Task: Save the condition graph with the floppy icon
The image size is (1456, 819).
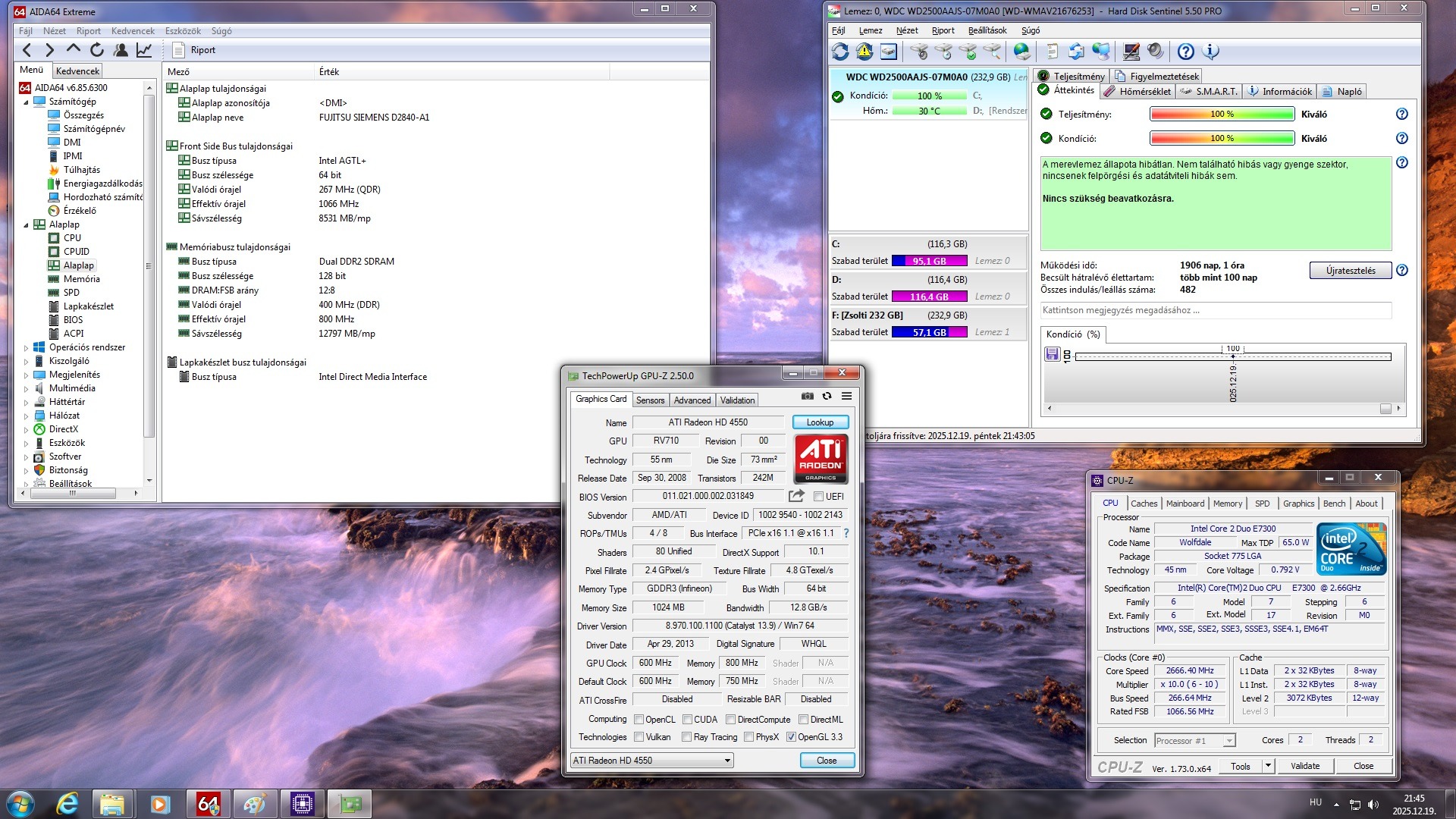Action: tap(1052, 354)
